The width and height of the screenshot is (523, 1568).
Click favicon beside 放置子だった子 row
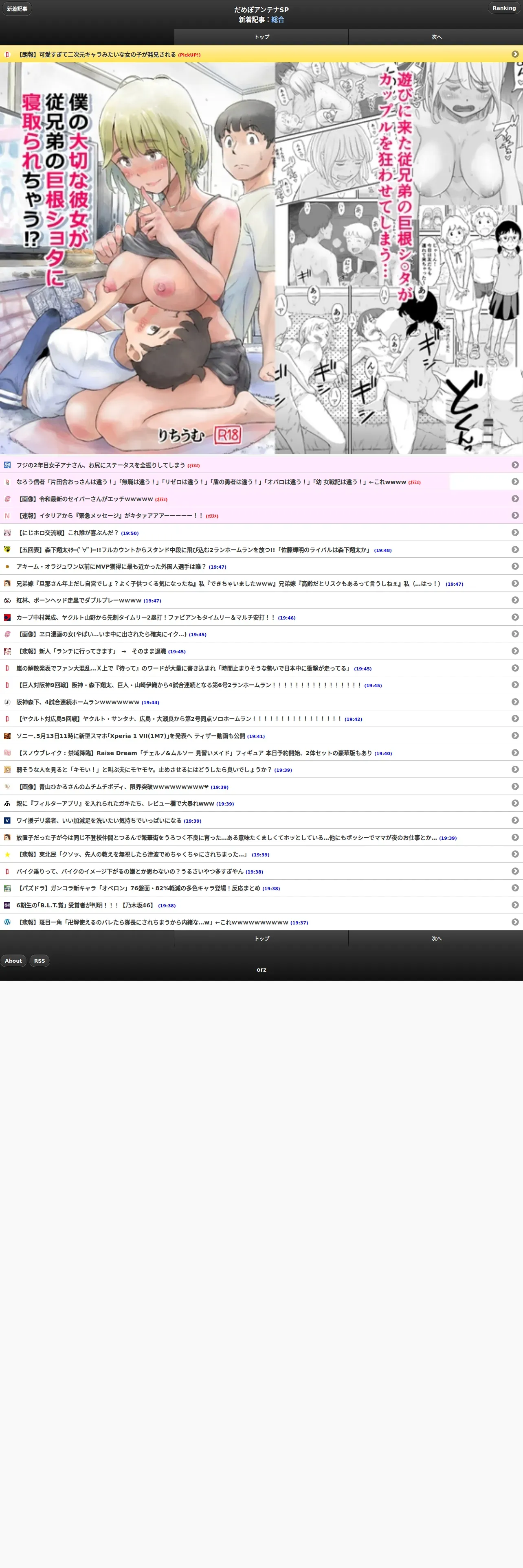pos(7,838)
